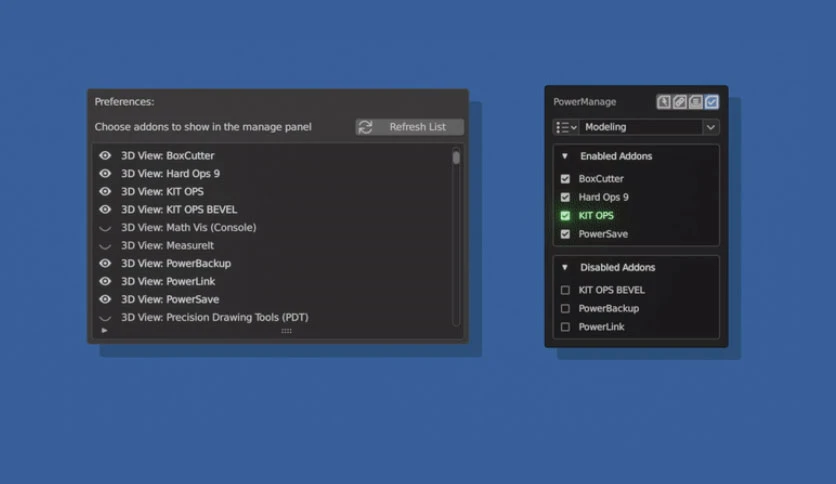
Task: Click the refresh arrows icon
Action: [x=365, y=127]
